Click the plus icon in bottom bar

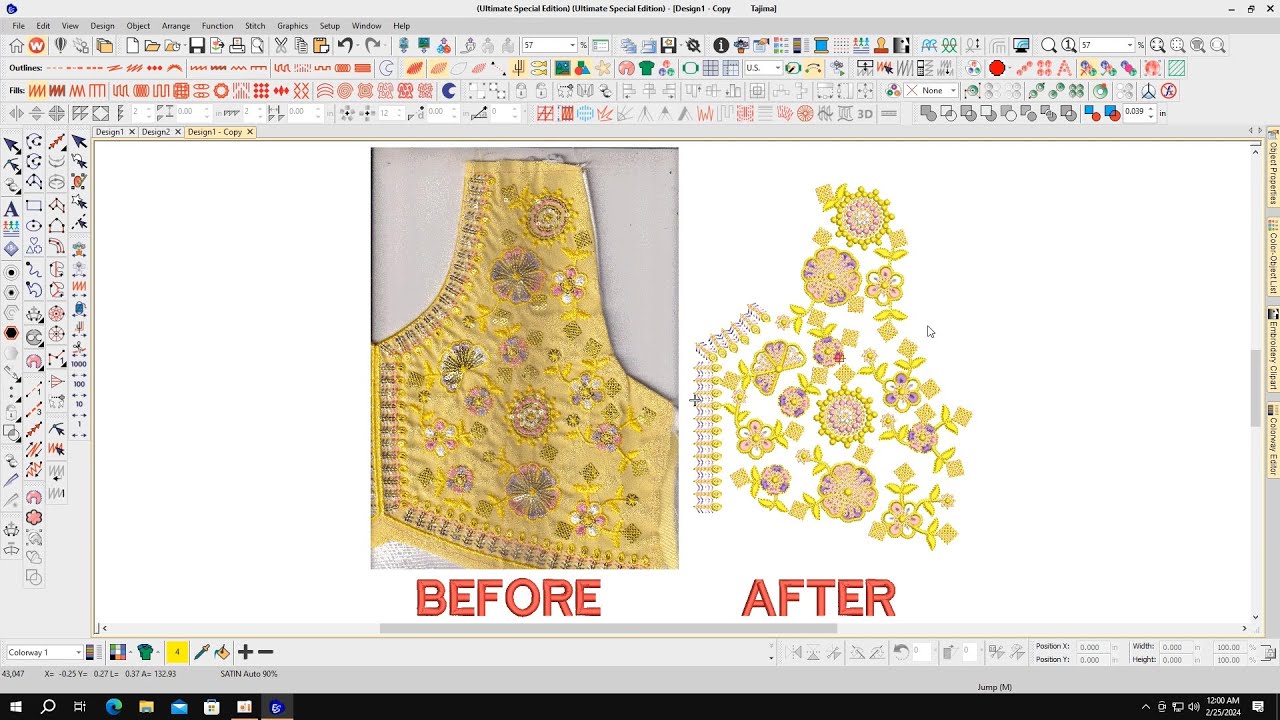(245, 652)
